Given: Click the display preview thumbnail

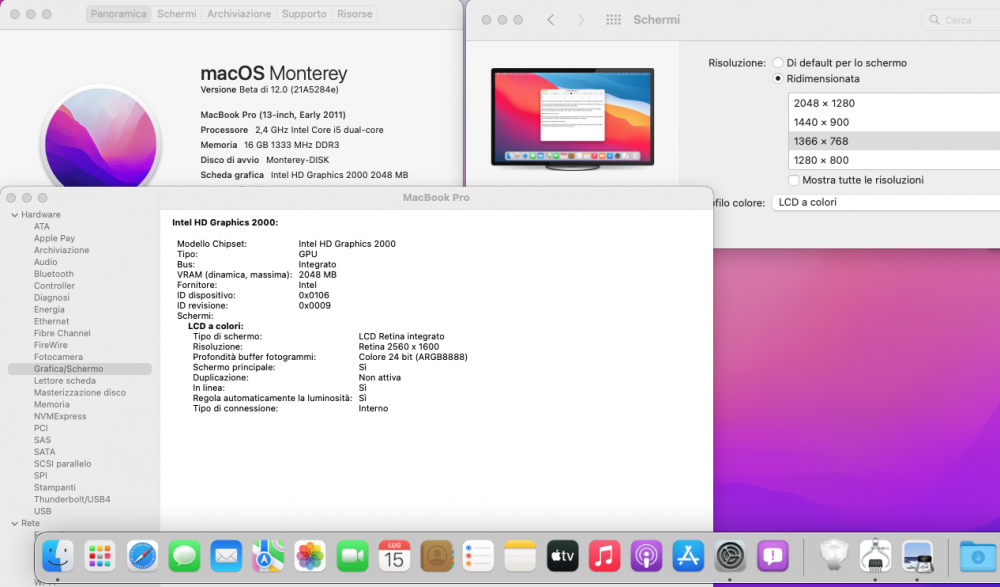Looking at the screenshot, I should (573, 119).
